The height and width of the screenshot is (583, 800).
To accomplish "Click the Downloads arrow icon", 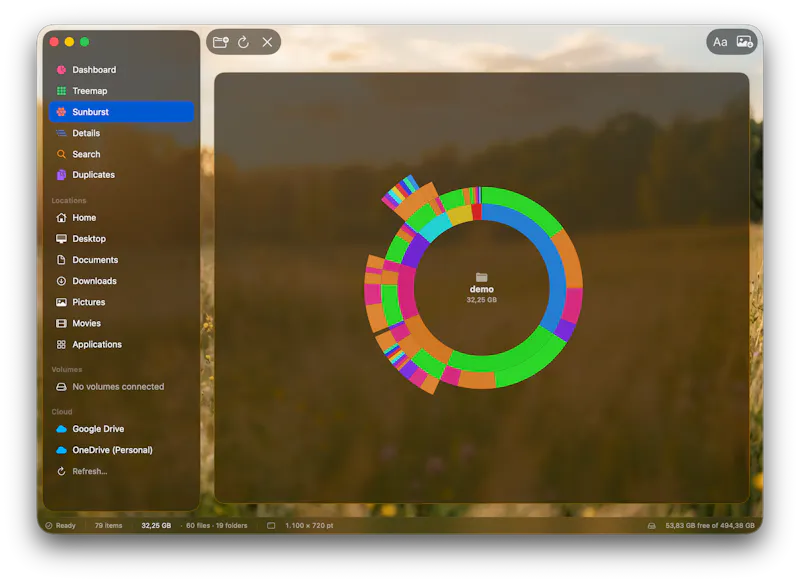I will 61,281.
